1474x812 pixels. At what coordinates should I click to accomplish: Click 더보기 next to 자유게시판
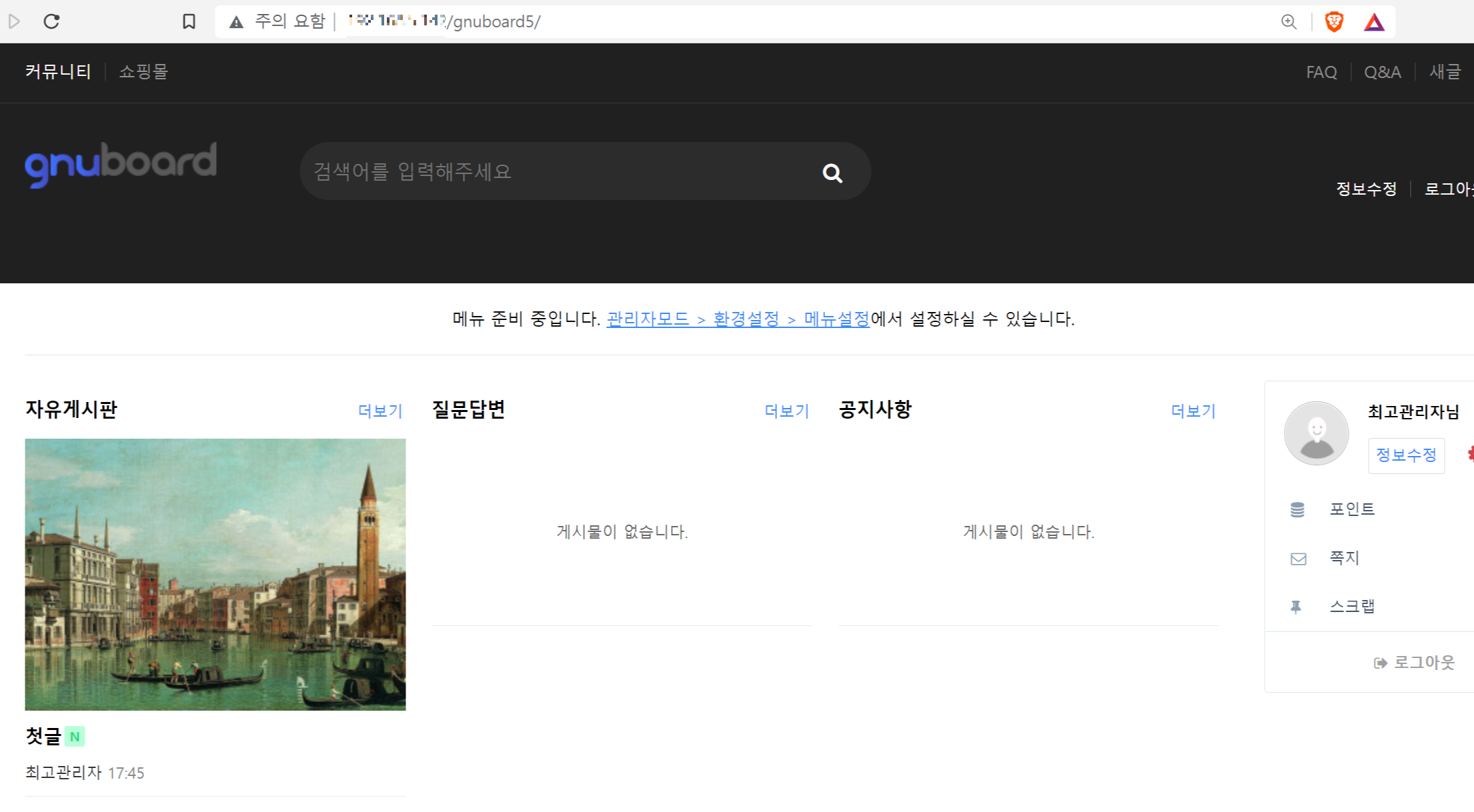coord(380,411)
